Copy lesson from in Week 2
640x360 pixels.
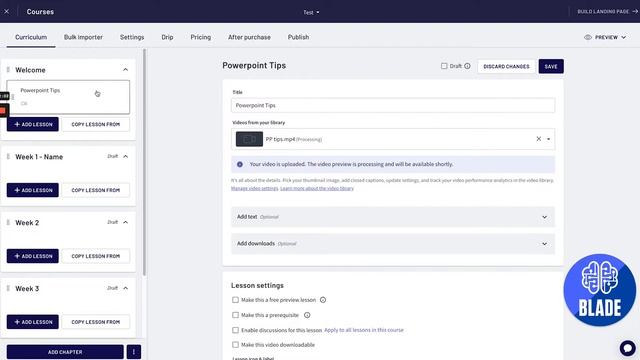click(x=96, y=256)
